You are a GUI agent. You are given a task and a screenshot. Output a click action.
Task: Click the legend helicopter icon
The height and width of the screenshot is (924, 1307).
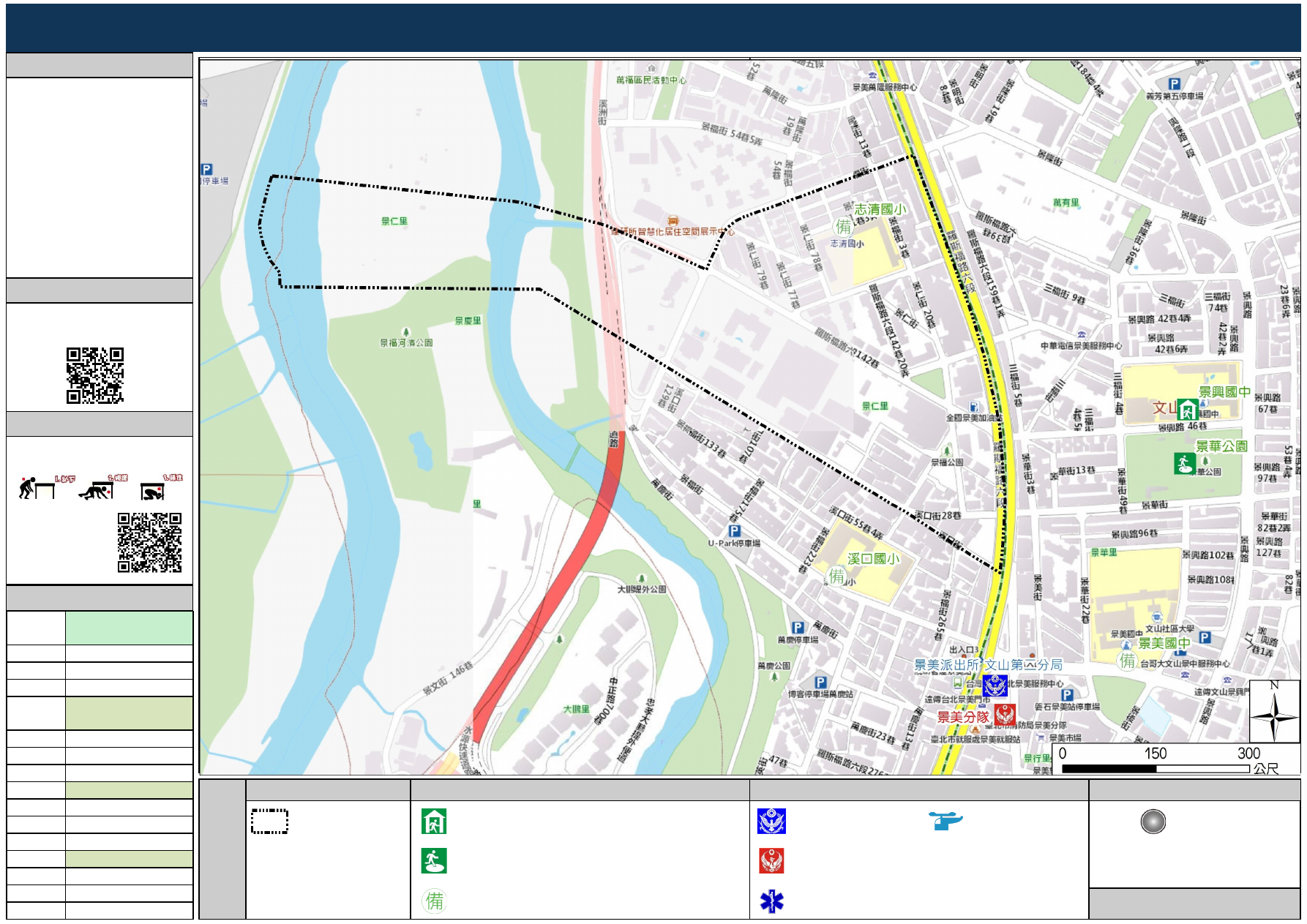[945, 821]
